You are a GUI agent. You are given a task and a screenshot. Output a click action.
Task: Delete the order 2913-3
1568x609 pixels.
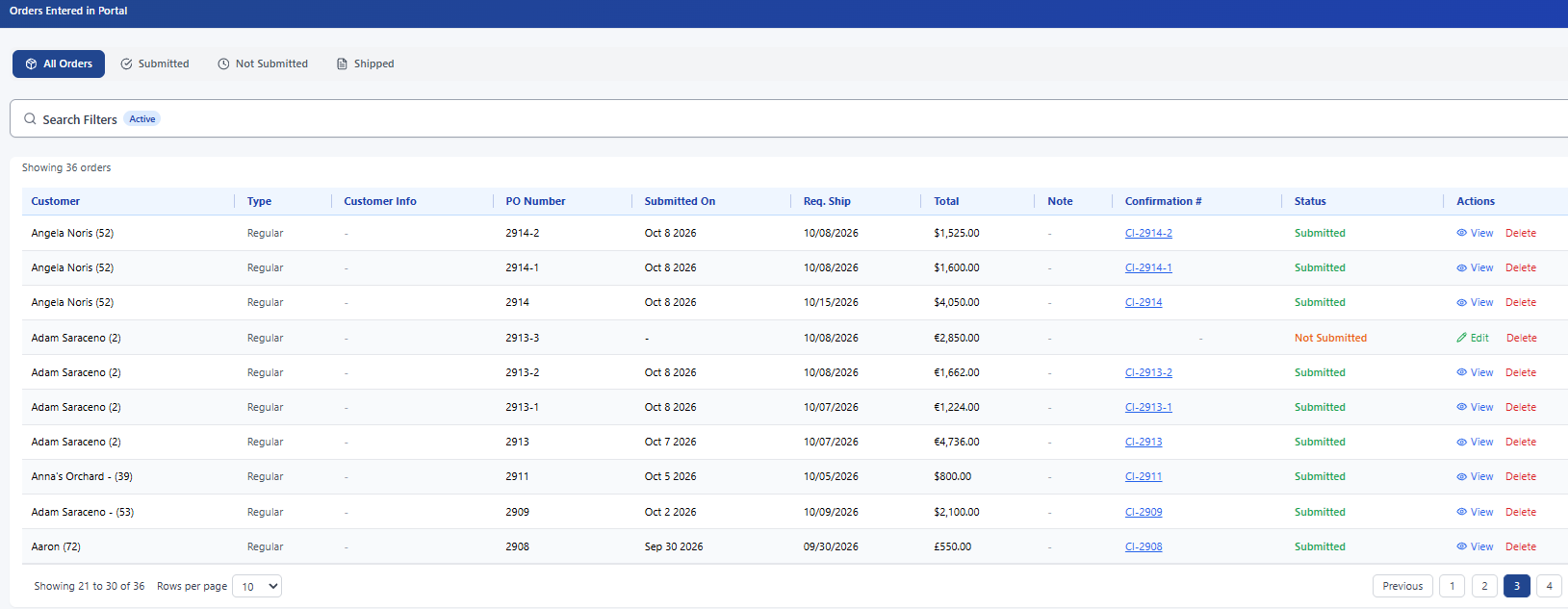click(x=1521, y=338)
